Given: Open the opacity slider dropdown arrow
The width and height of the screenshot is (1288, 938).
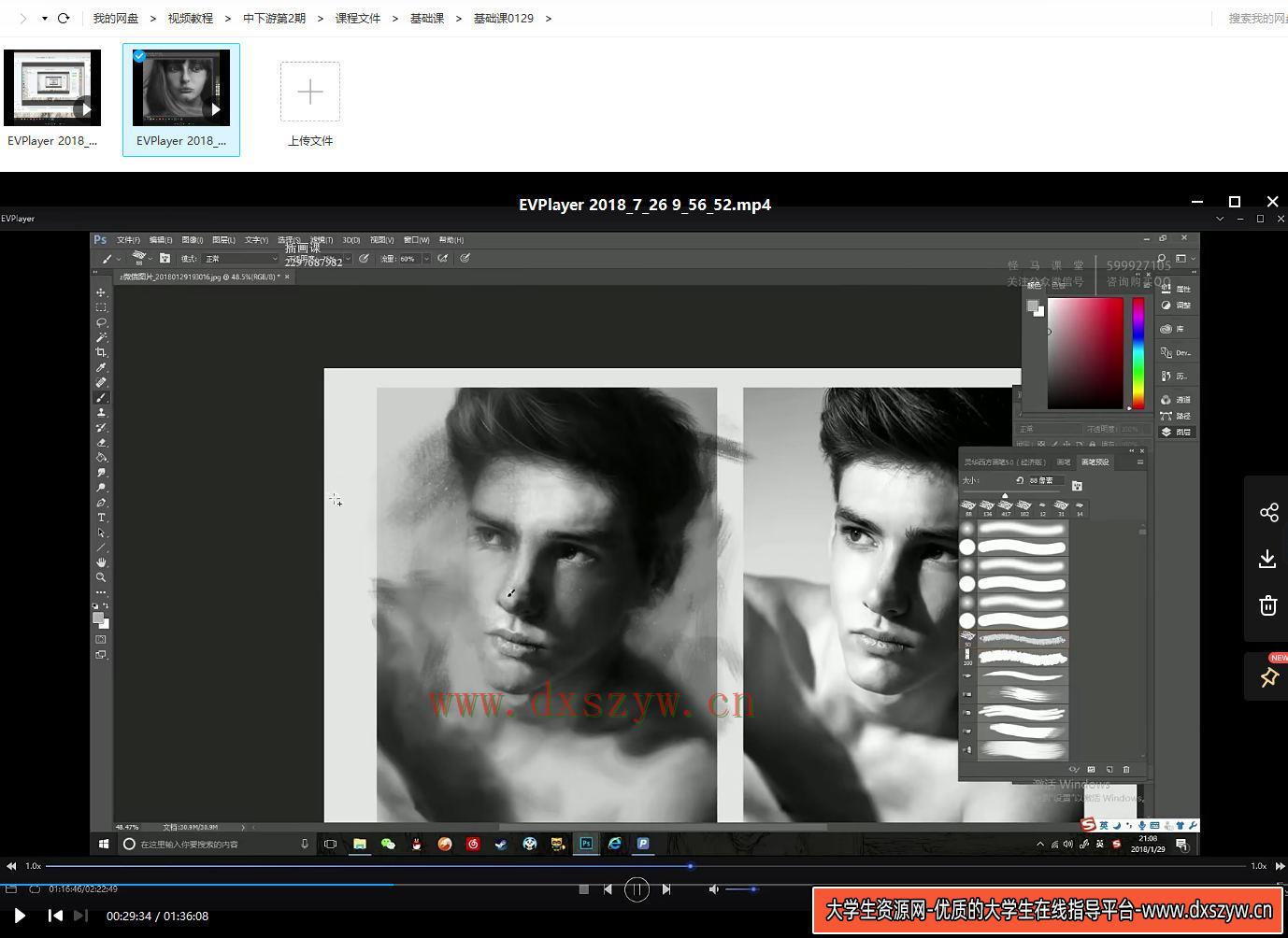Looking at the screenshot, I should 348,259.
